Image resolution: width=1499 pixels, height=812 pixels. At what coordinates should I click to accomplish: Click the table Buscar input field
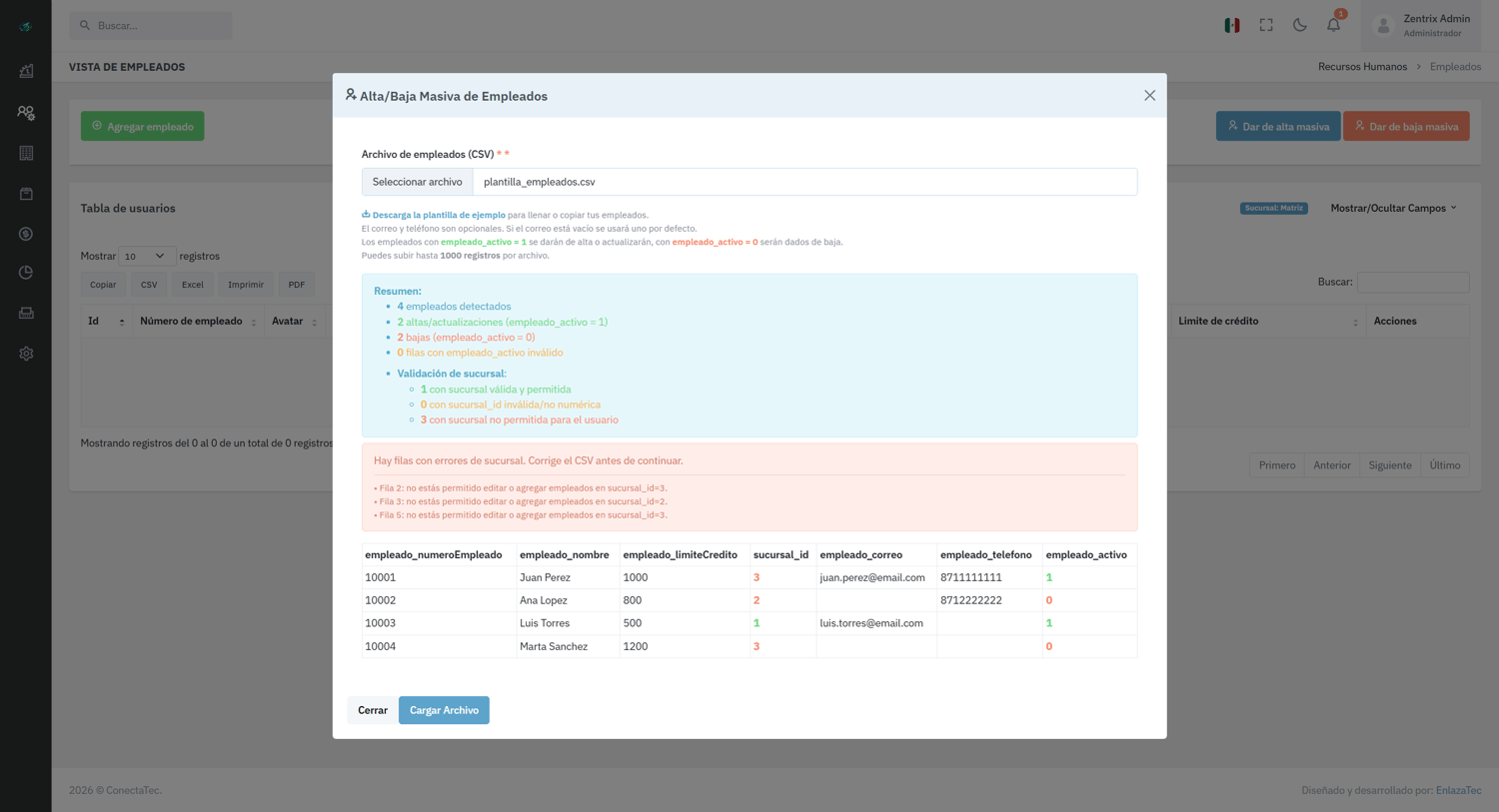tap(1413, 283)
